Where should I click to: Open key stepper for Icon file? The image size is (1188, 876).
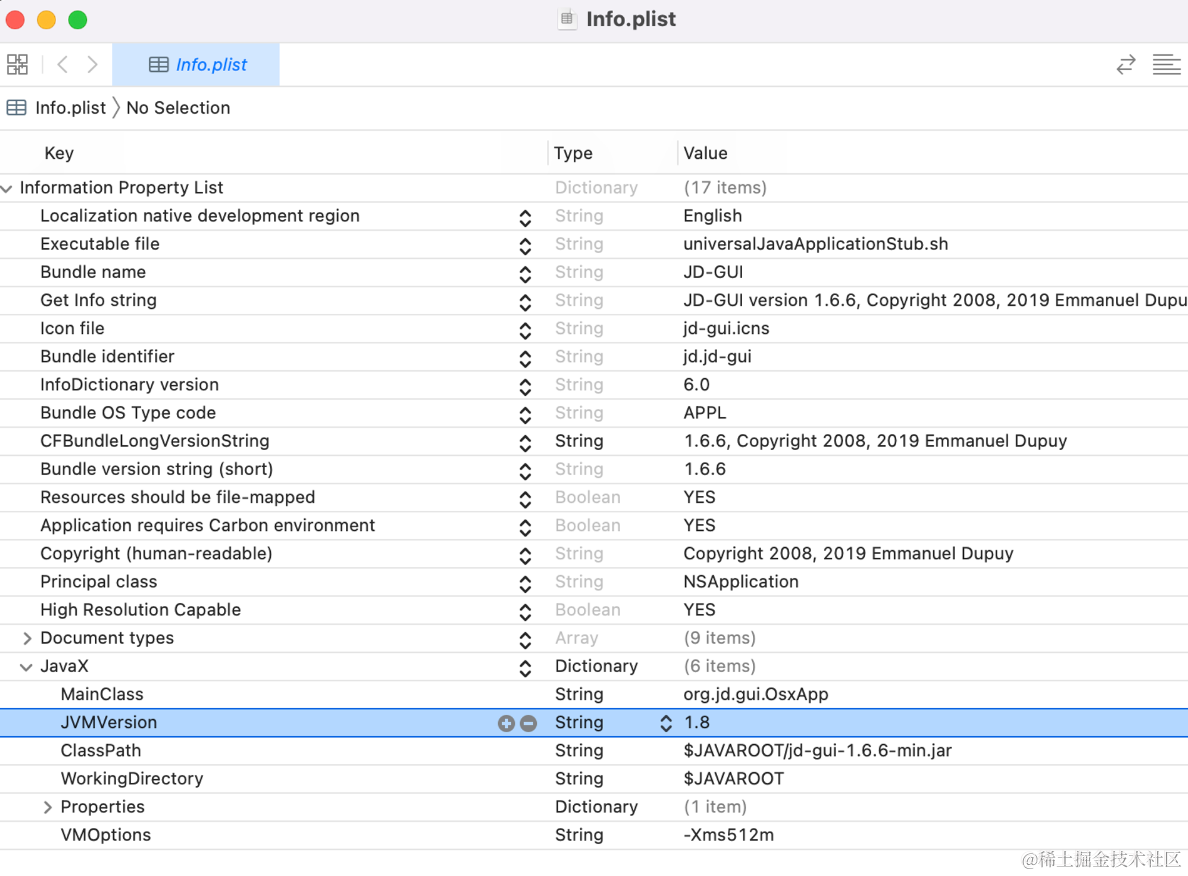coord(525,330)
